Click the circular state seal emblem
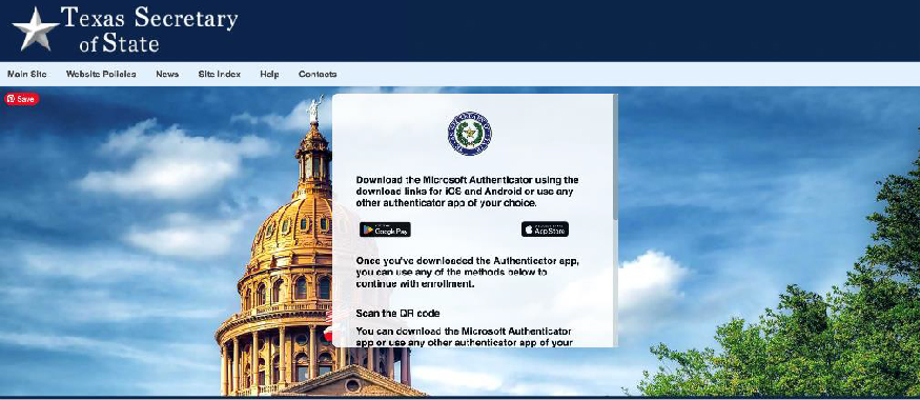 (x=469, y=133)
